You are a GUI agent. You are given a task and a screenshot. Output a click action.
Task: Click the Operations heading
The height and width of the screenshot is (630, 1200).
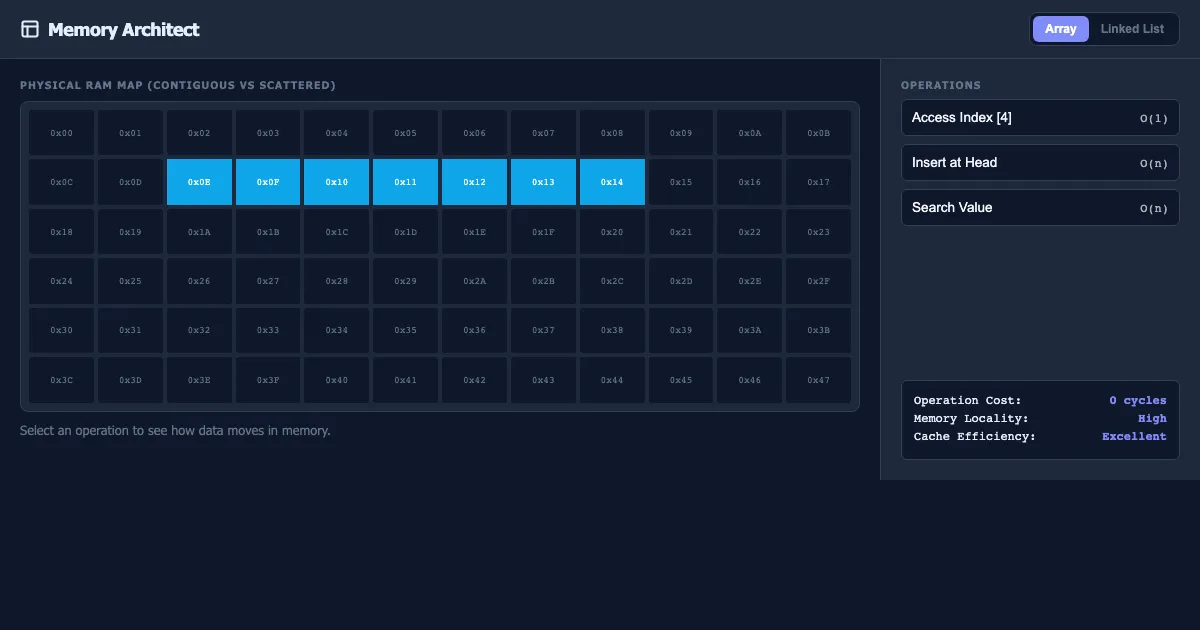click(941, 86)
